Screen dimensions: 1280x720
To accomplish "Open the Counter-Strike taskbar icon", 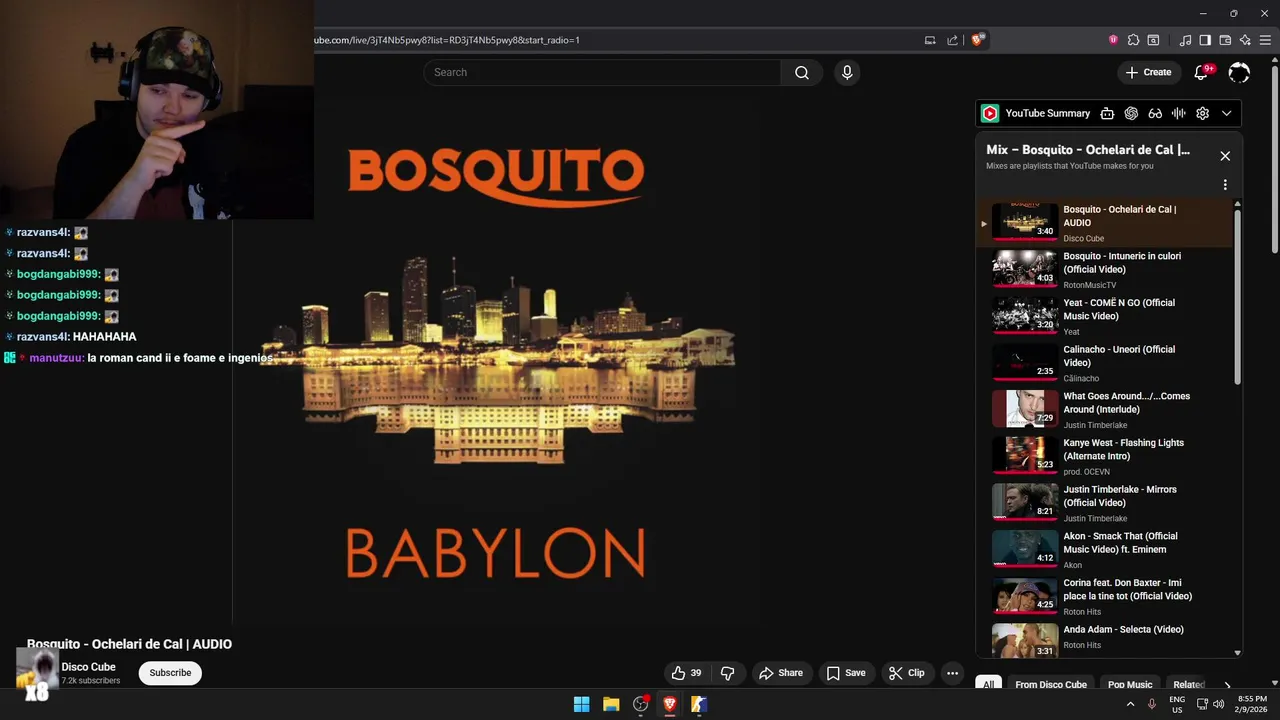I will [x=699, y=704].
